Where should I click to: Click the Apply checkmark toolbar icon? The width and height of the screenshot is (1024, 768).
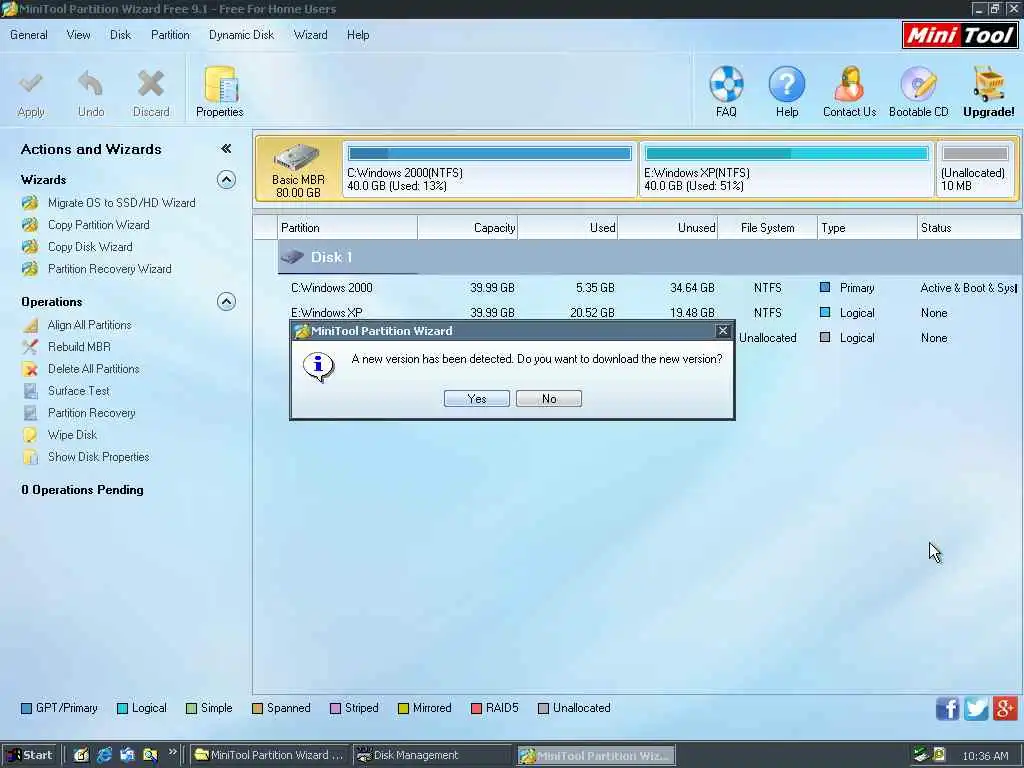(31, 84)
